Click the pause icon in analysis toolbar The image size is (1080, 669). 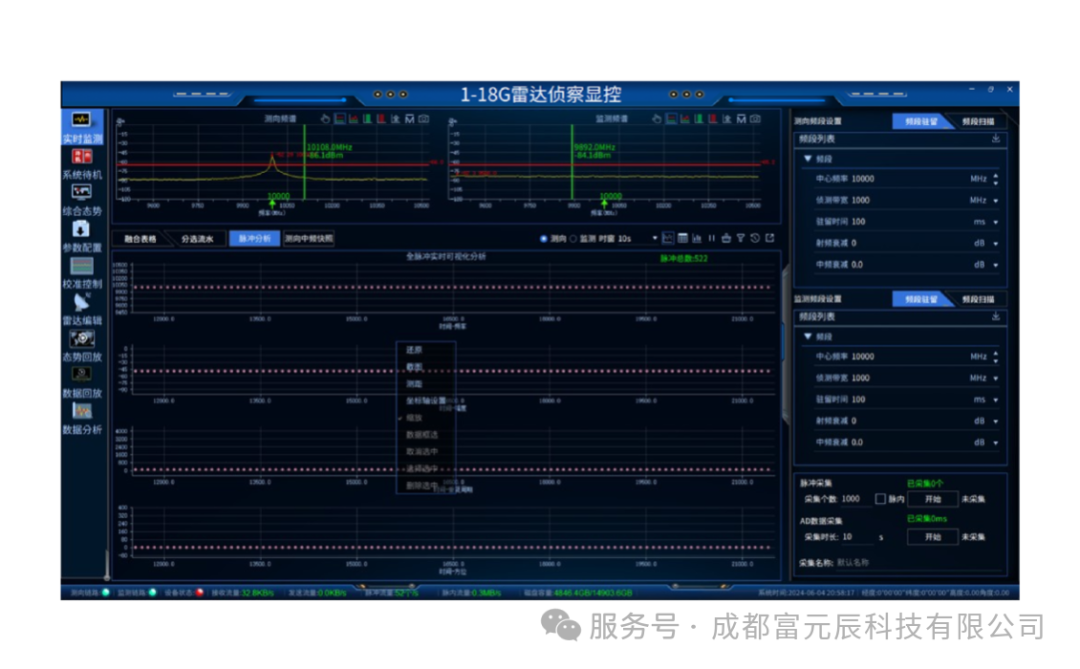tap(712, 238)
